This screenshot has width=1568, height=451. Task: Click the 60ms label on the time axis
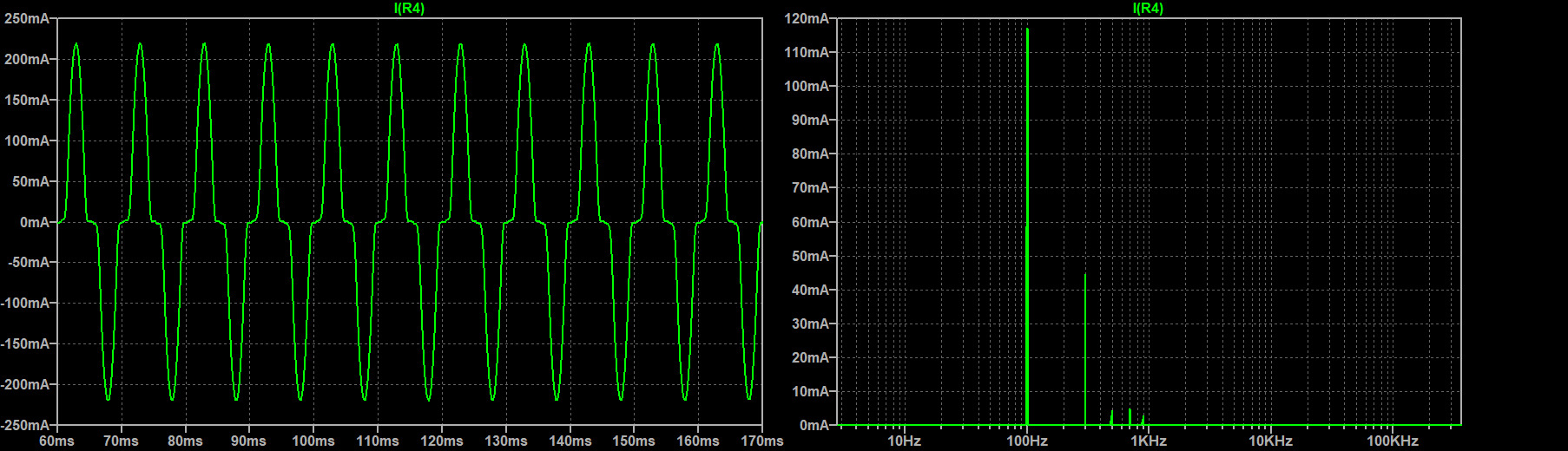(x=57, y=441)
